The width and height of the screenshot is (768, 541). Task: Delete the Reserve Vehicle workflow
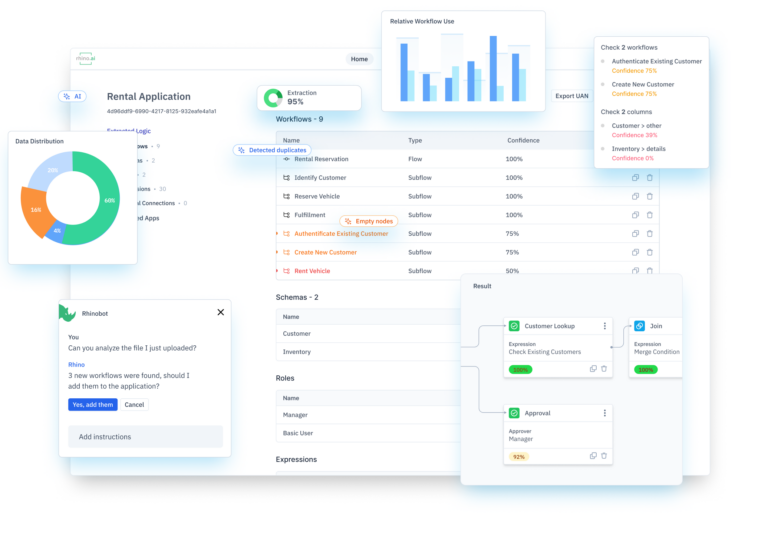pyautogui.click(x=649, y=196)
